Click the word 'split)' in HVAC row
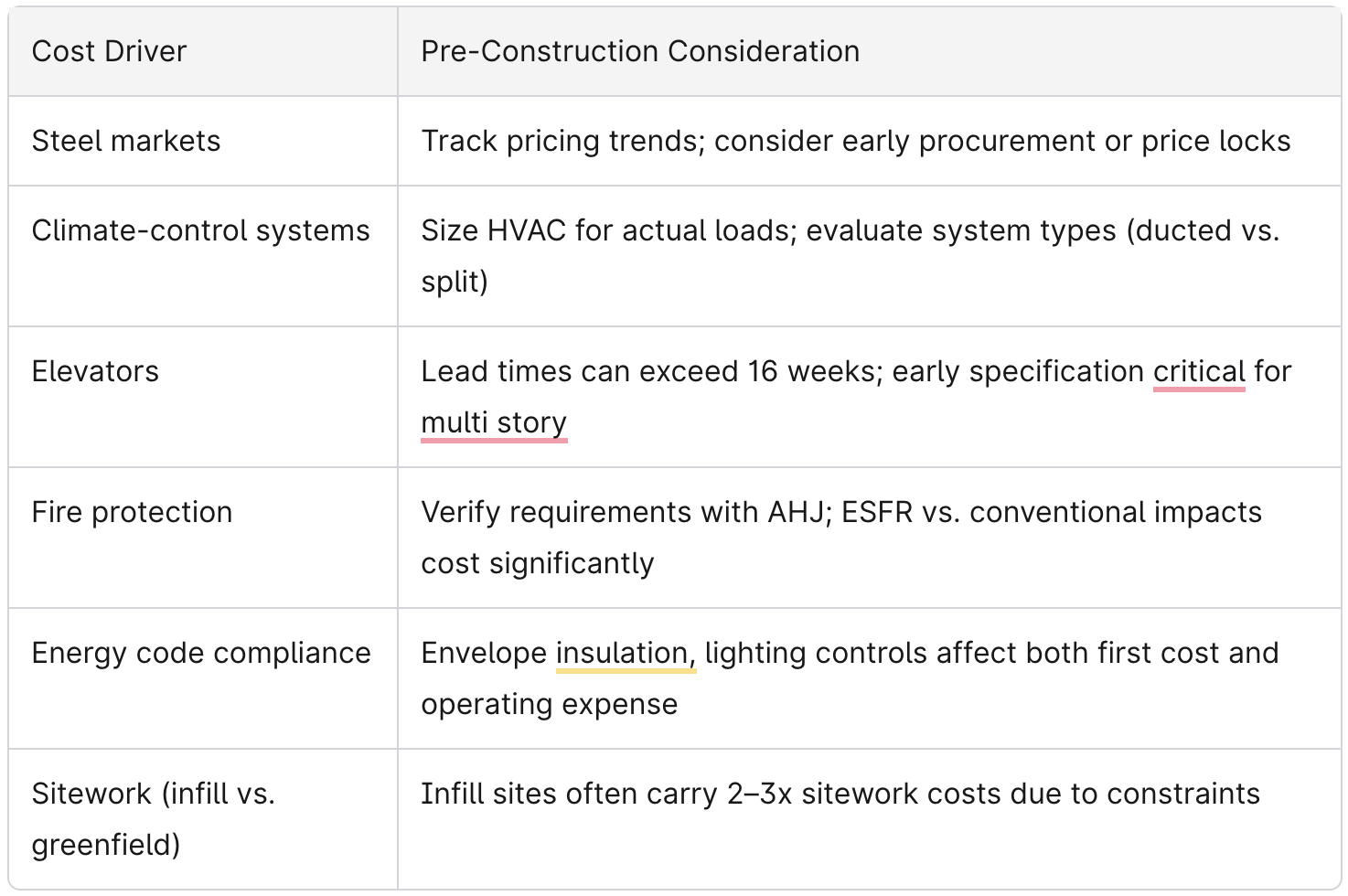 (455, 283)
